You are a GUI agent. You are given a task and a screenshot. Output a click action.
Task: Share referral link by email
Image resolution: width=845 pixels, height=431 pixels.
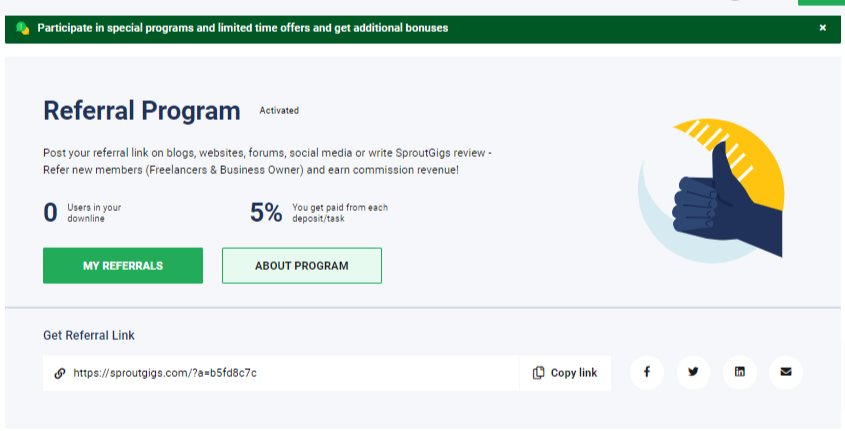coord(786,372)
